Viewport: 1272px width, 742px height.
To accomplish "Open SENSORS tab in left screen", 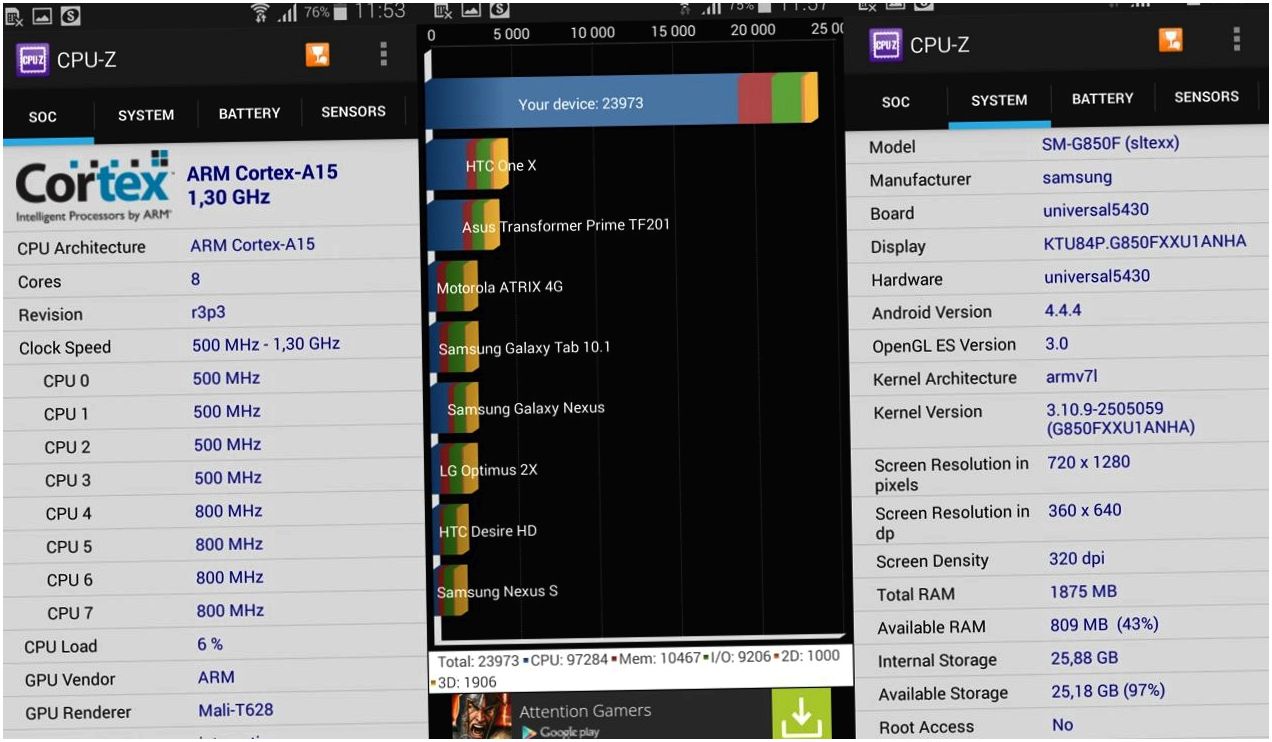I will [353, 111].
